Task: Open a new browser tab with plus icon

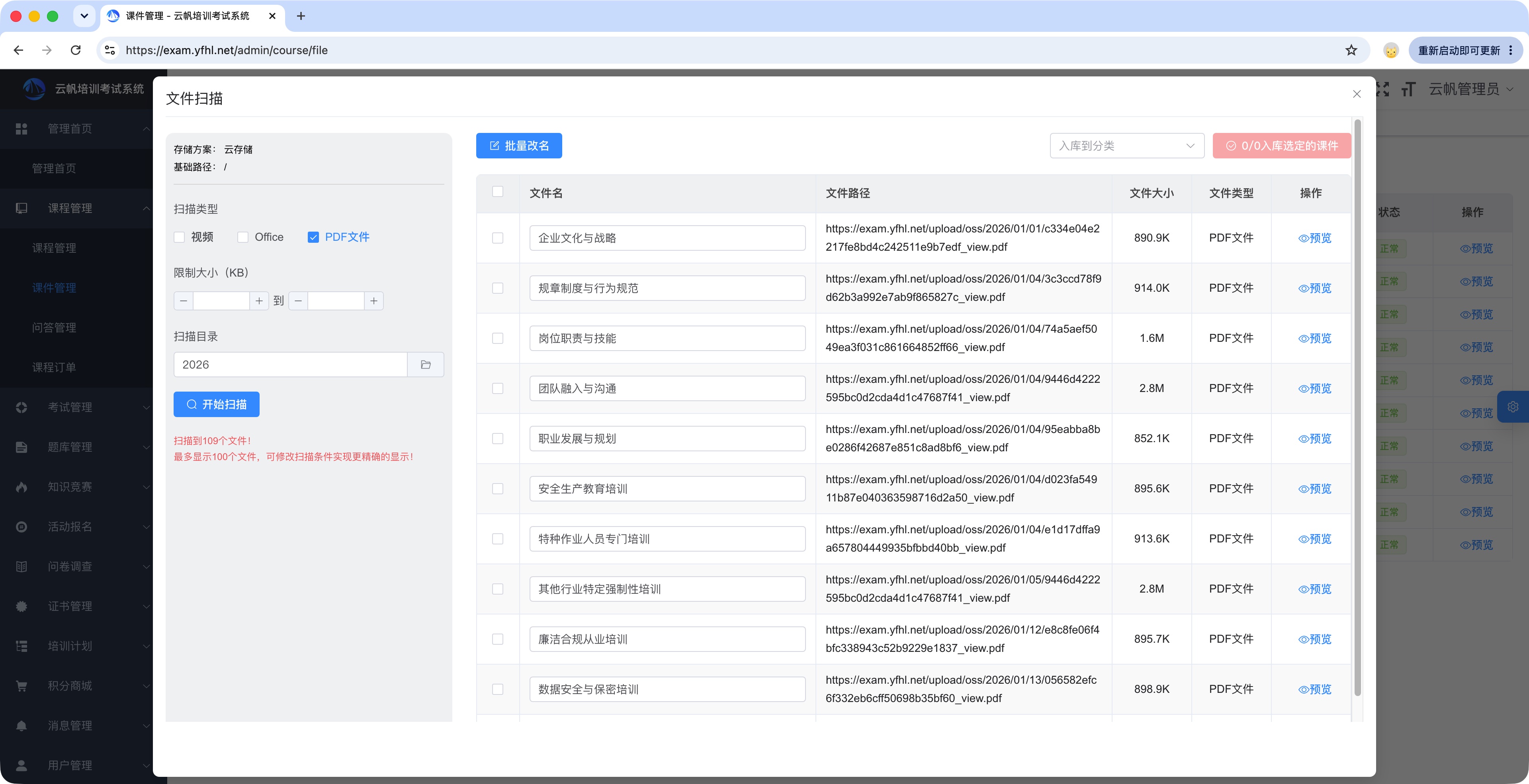Action: (x=301, y=16)
